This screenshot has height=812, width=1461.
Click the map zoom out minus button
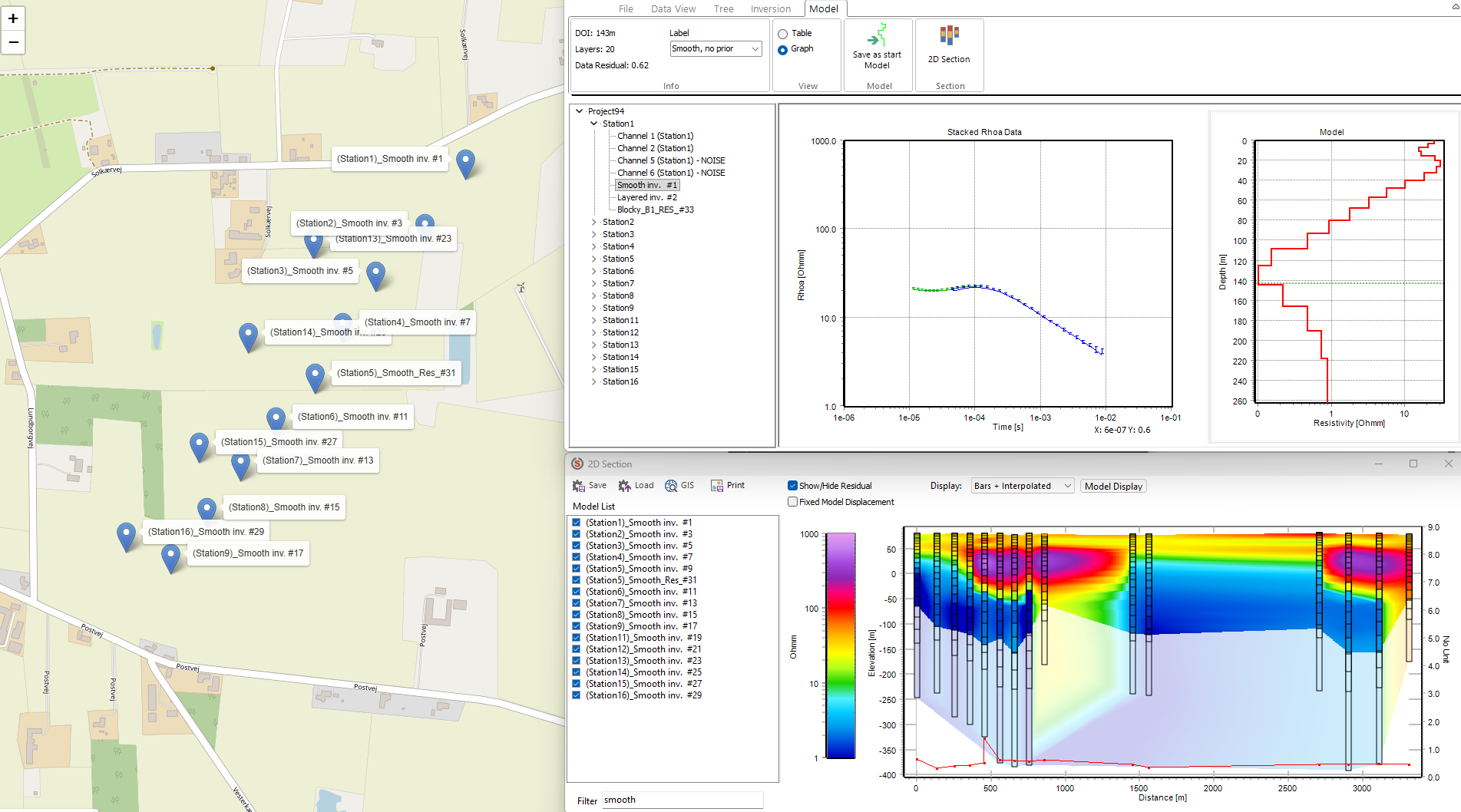(x=13, y=42)
